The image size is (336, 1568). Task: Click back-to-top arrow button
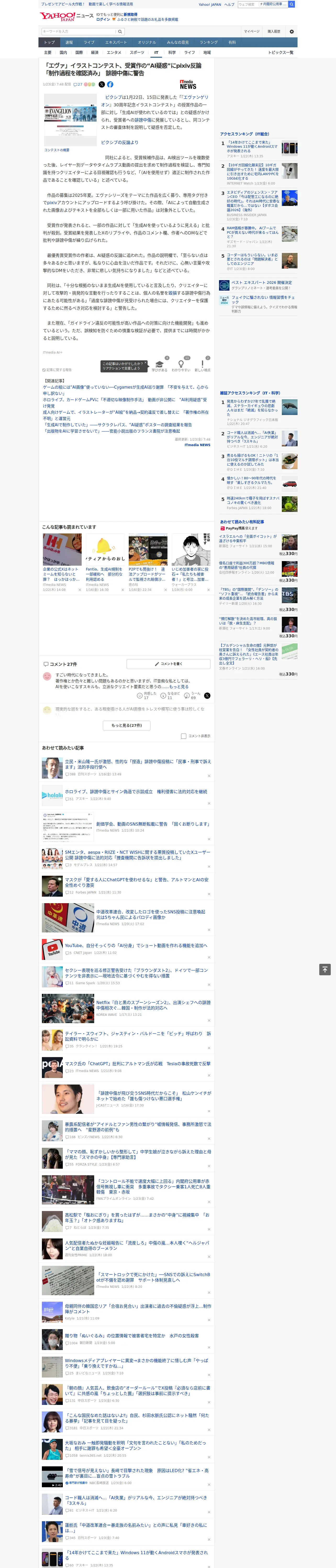click(325, 970)
